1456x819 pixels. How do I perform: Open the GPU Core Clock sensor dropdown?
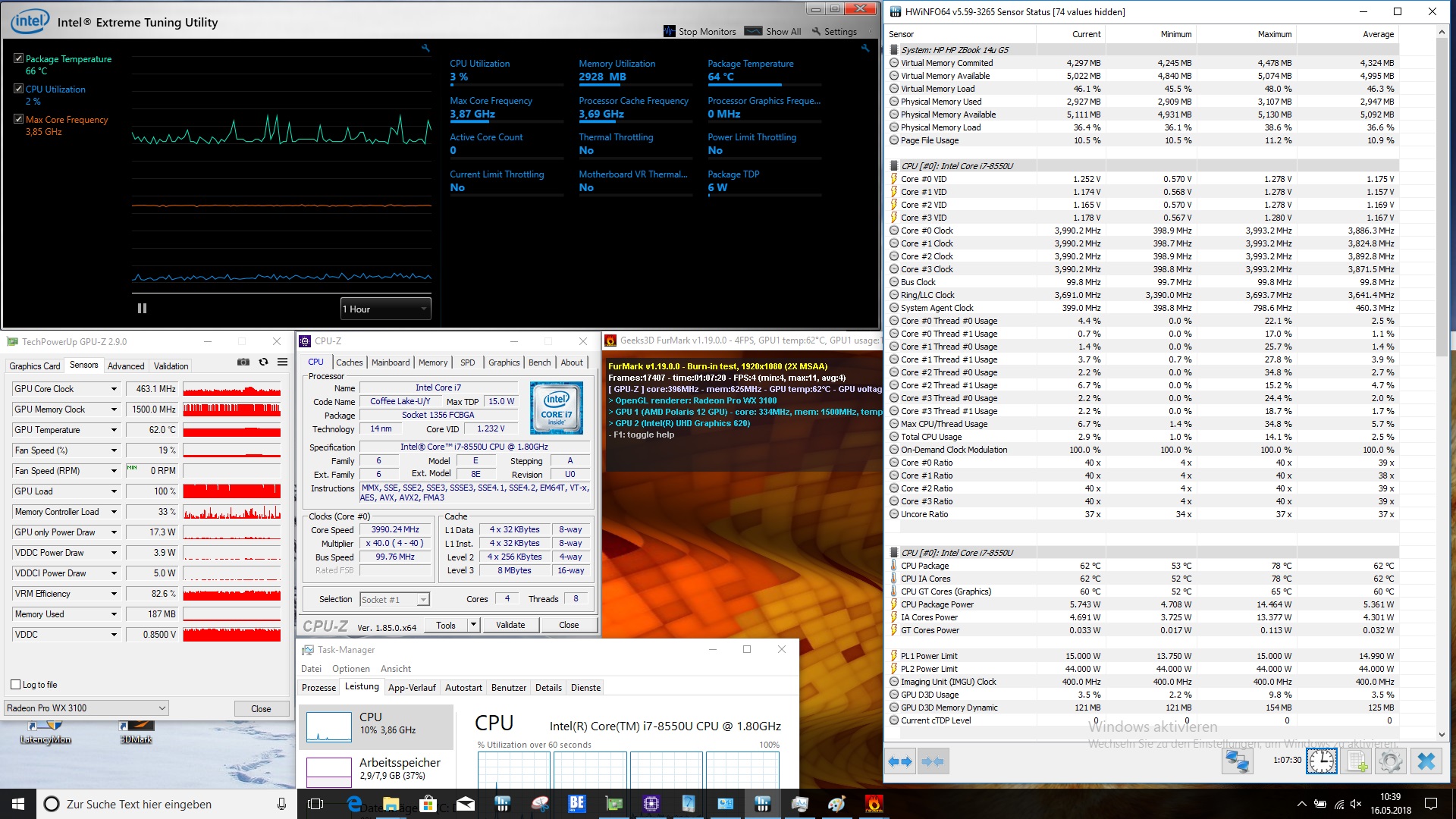(x=114, y=389)
